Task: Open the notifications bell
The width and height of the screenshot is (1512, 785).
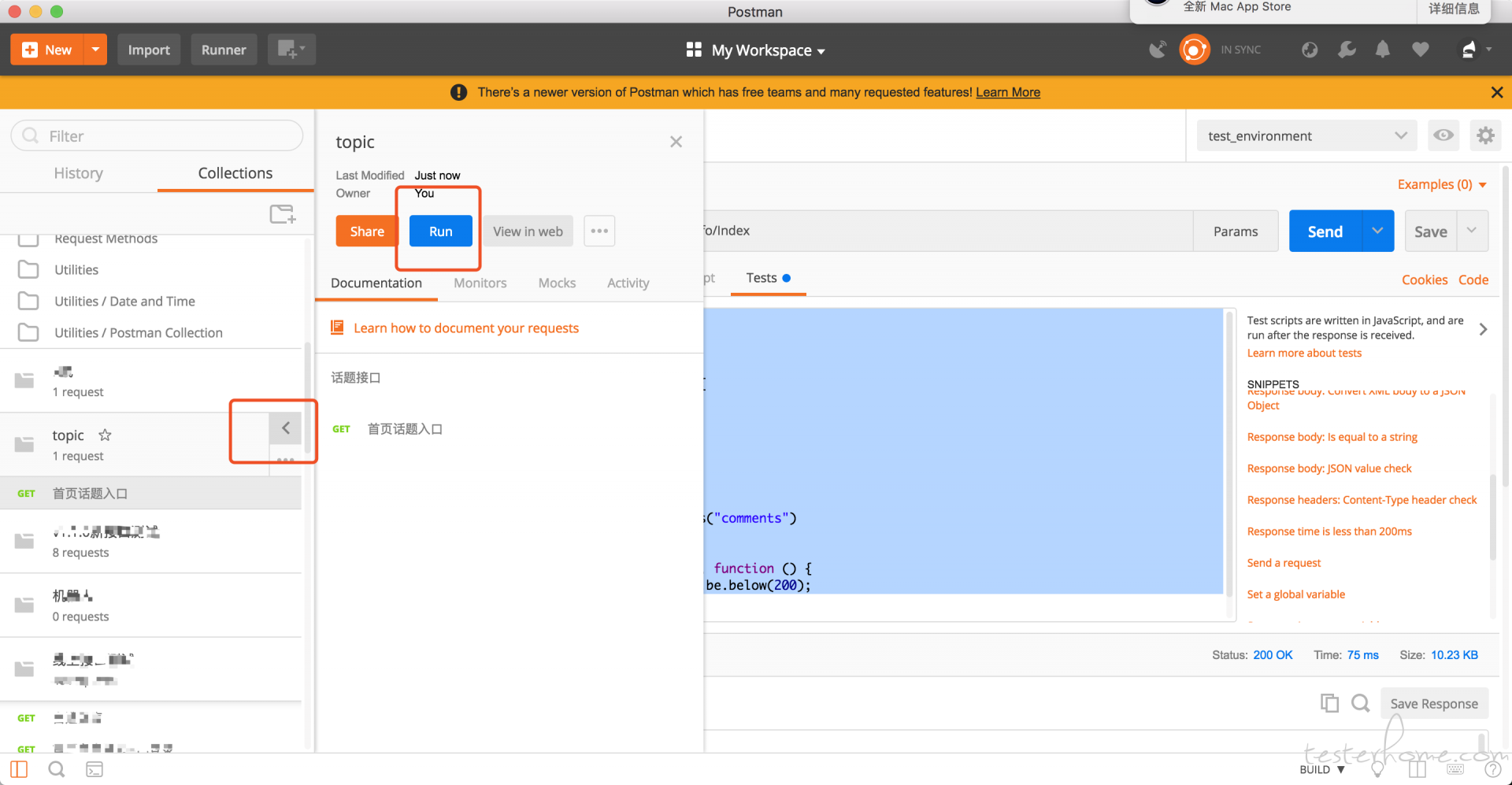Action: click(1382, 50)
